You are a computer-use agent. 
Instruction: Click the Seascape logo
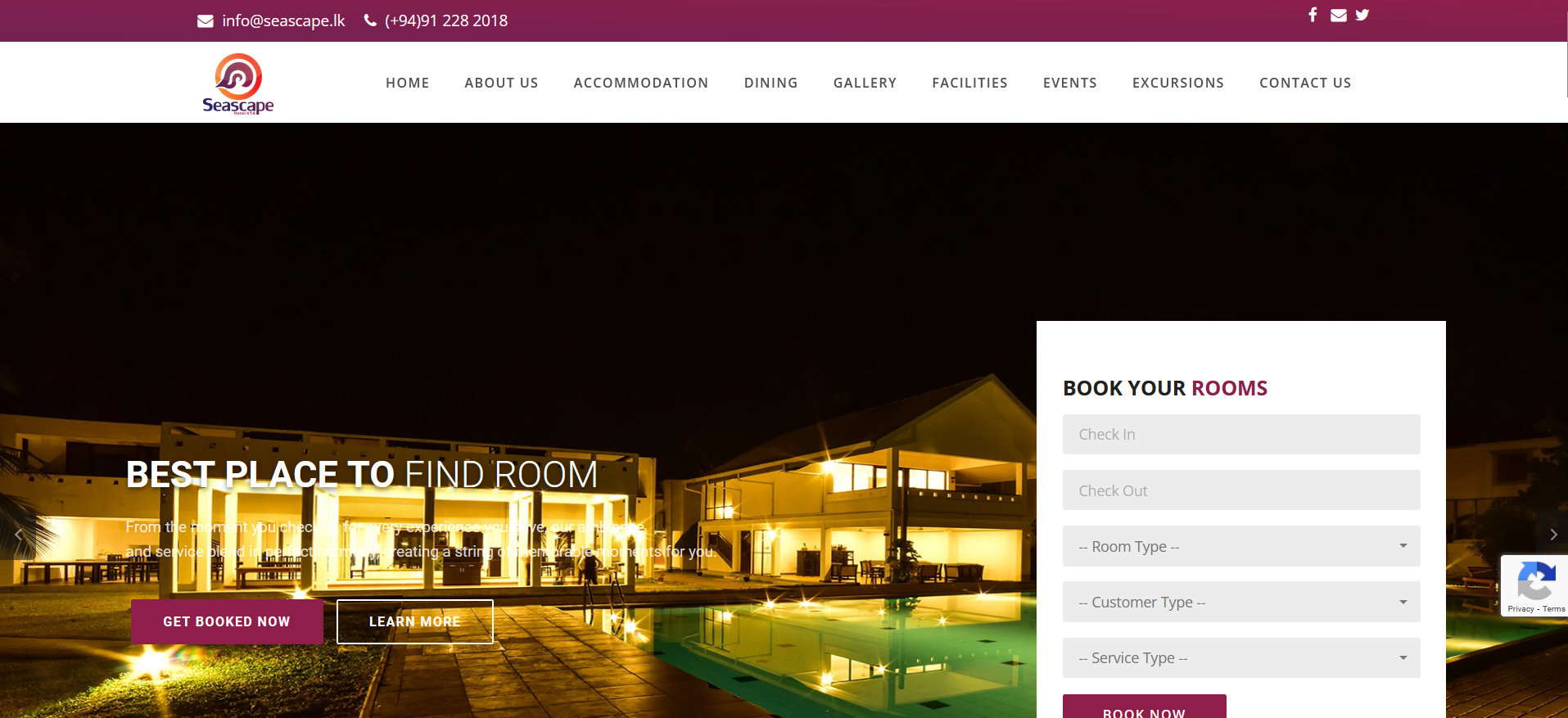pos(238,84)
